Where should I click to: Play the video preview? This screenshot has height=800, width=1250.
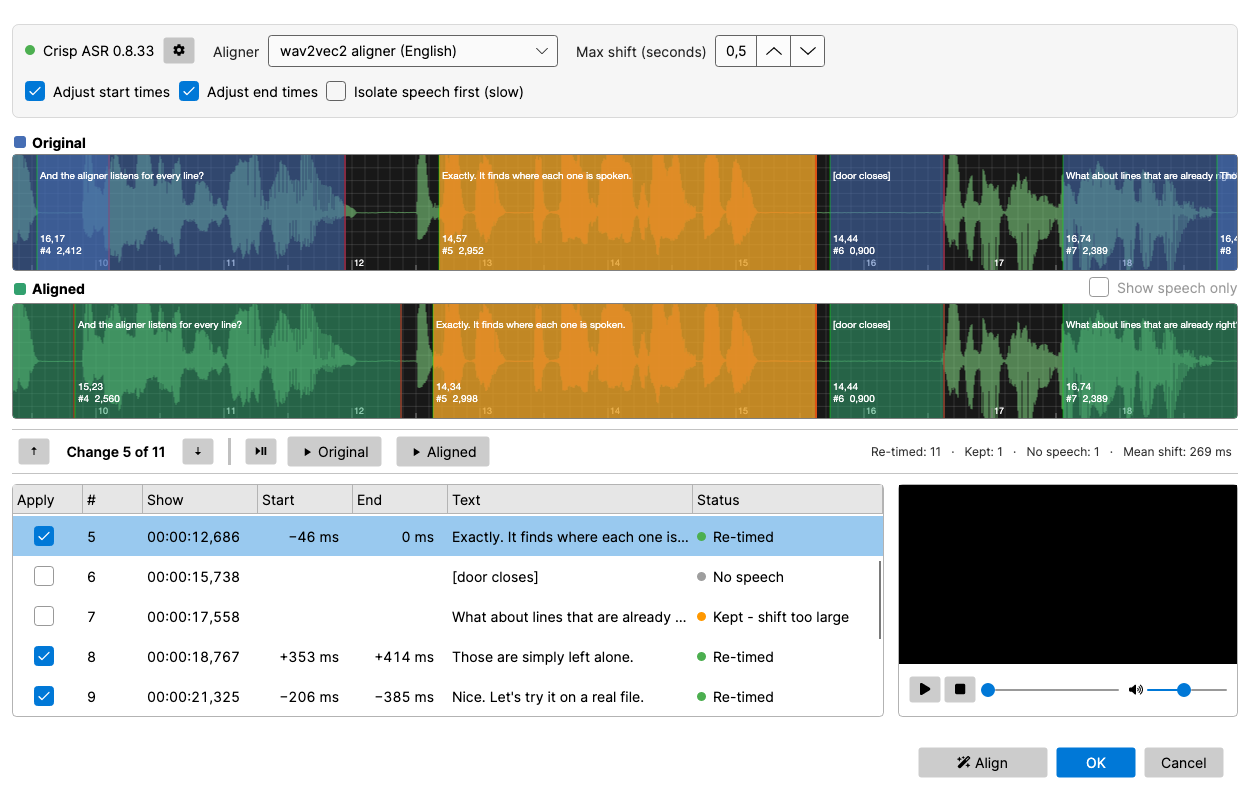coord(925,689)
